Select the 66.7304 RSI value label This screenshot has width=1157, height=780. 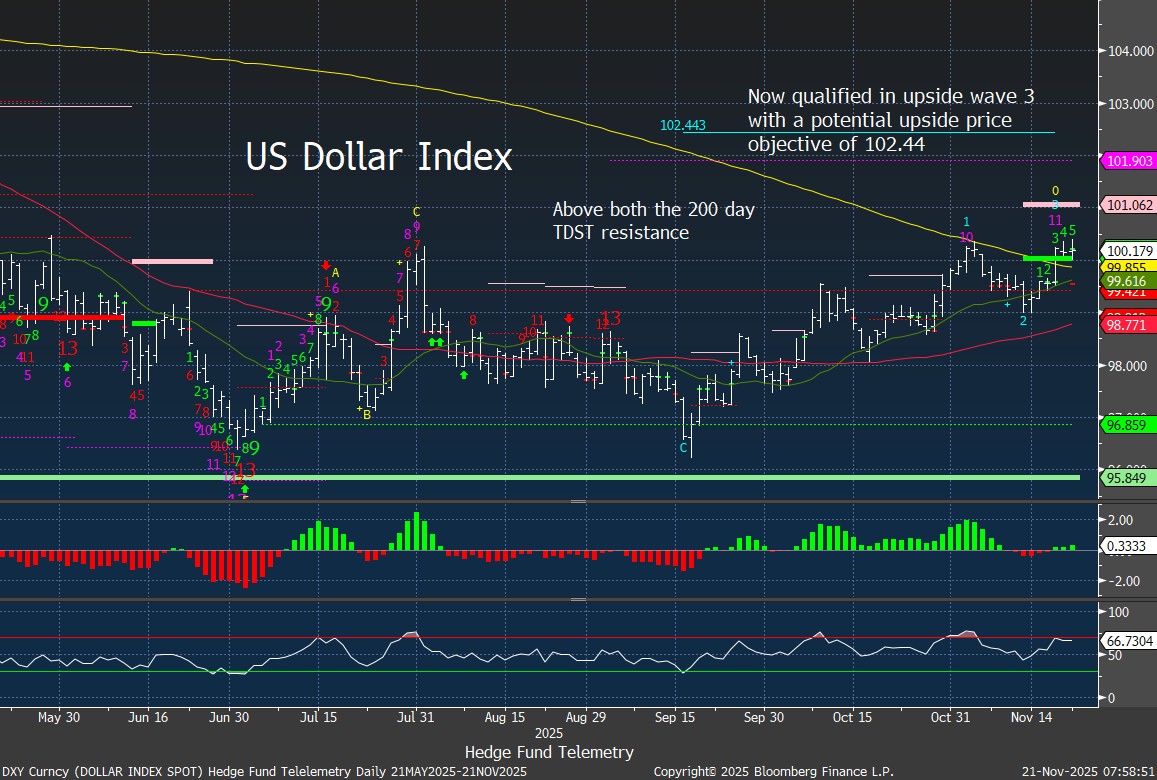tap(1128, 638)
